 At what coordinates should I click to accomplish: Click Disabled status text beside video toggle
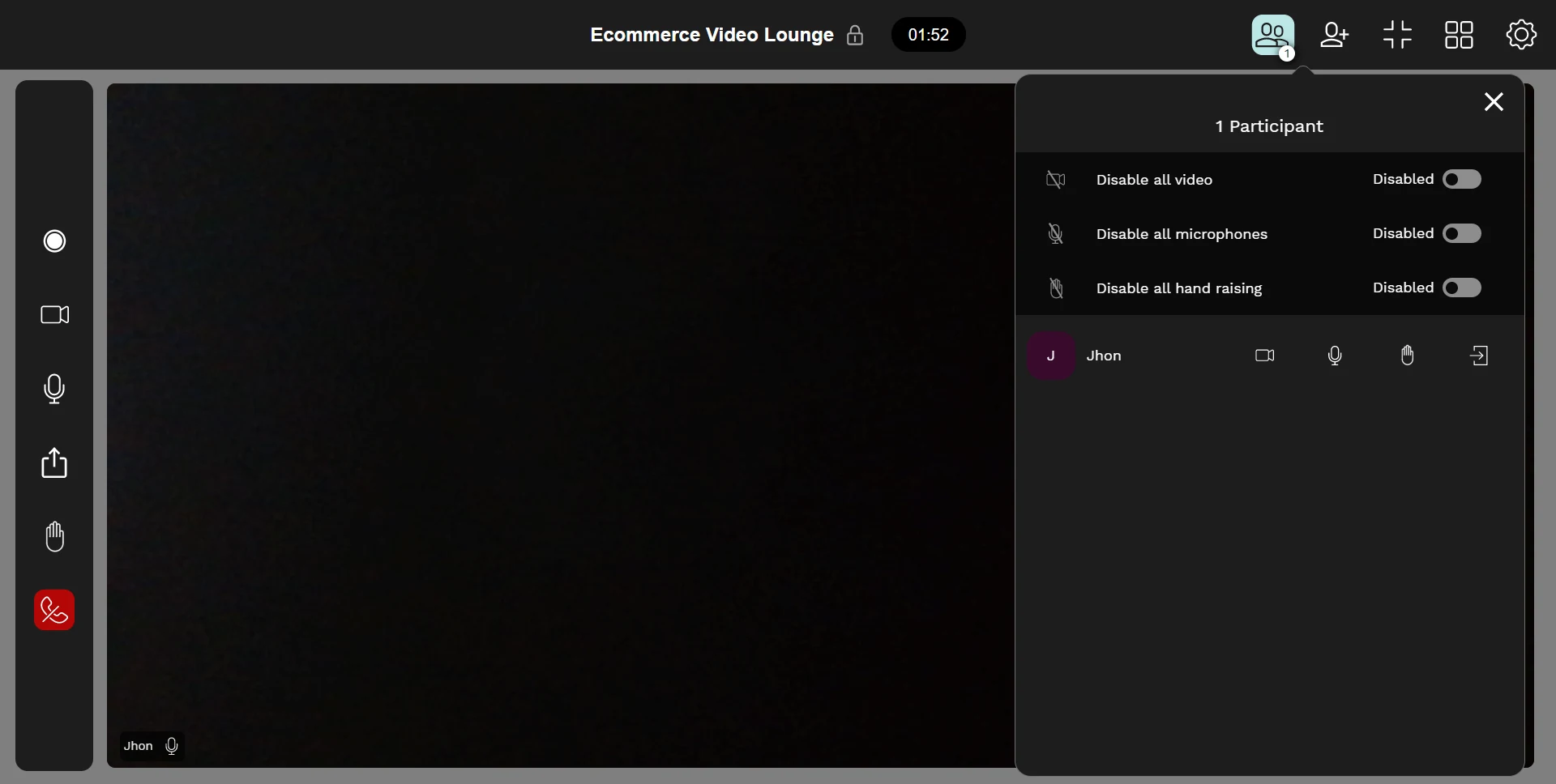[x=1403, y=179]
